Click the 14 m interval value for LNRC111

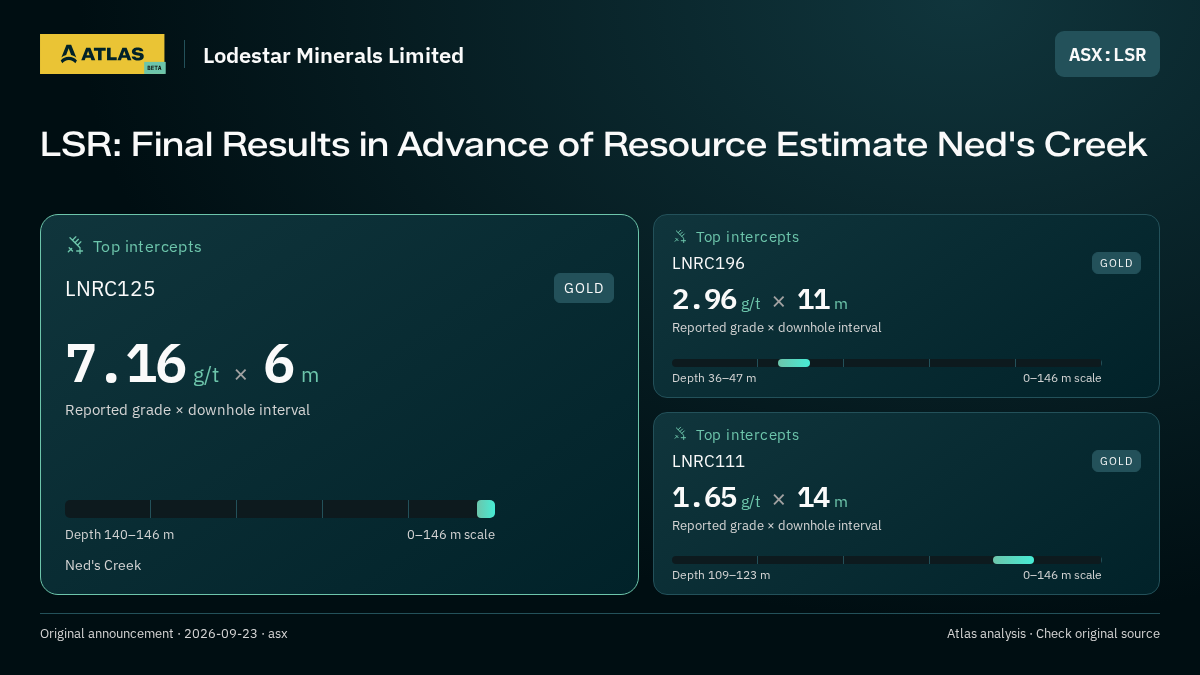click(x=822, y=498)
